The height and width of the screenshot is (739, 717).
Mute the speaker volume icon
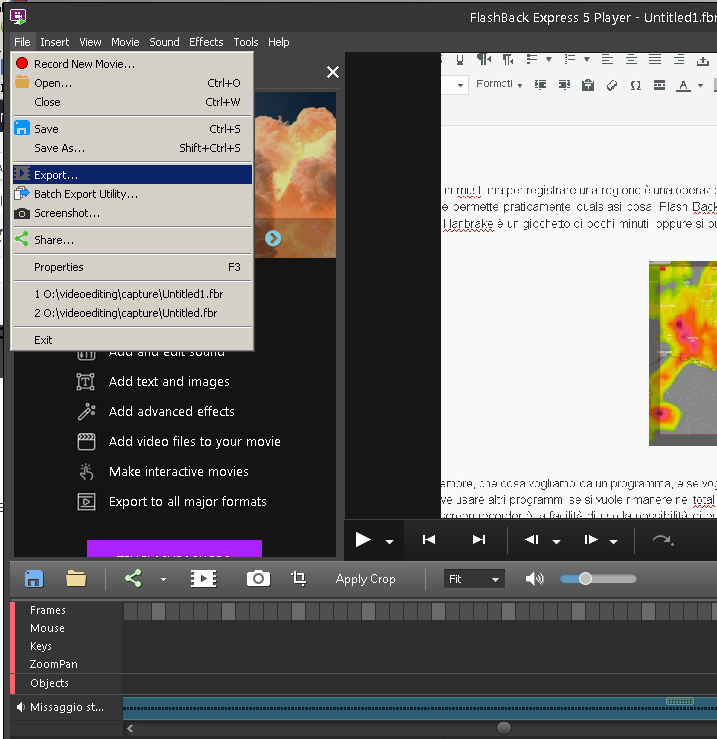tap(534, 579)
